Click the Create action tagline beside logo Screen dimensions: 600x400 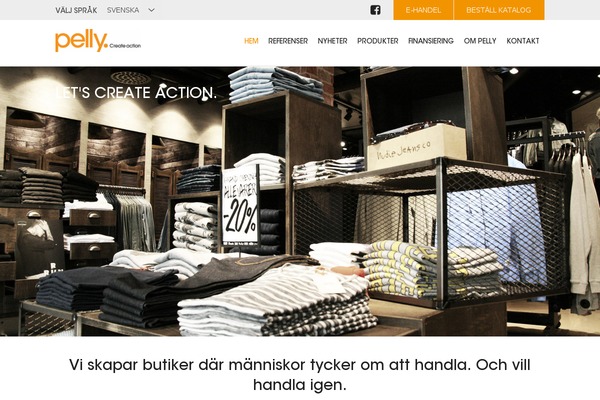(x=125, y=46)
